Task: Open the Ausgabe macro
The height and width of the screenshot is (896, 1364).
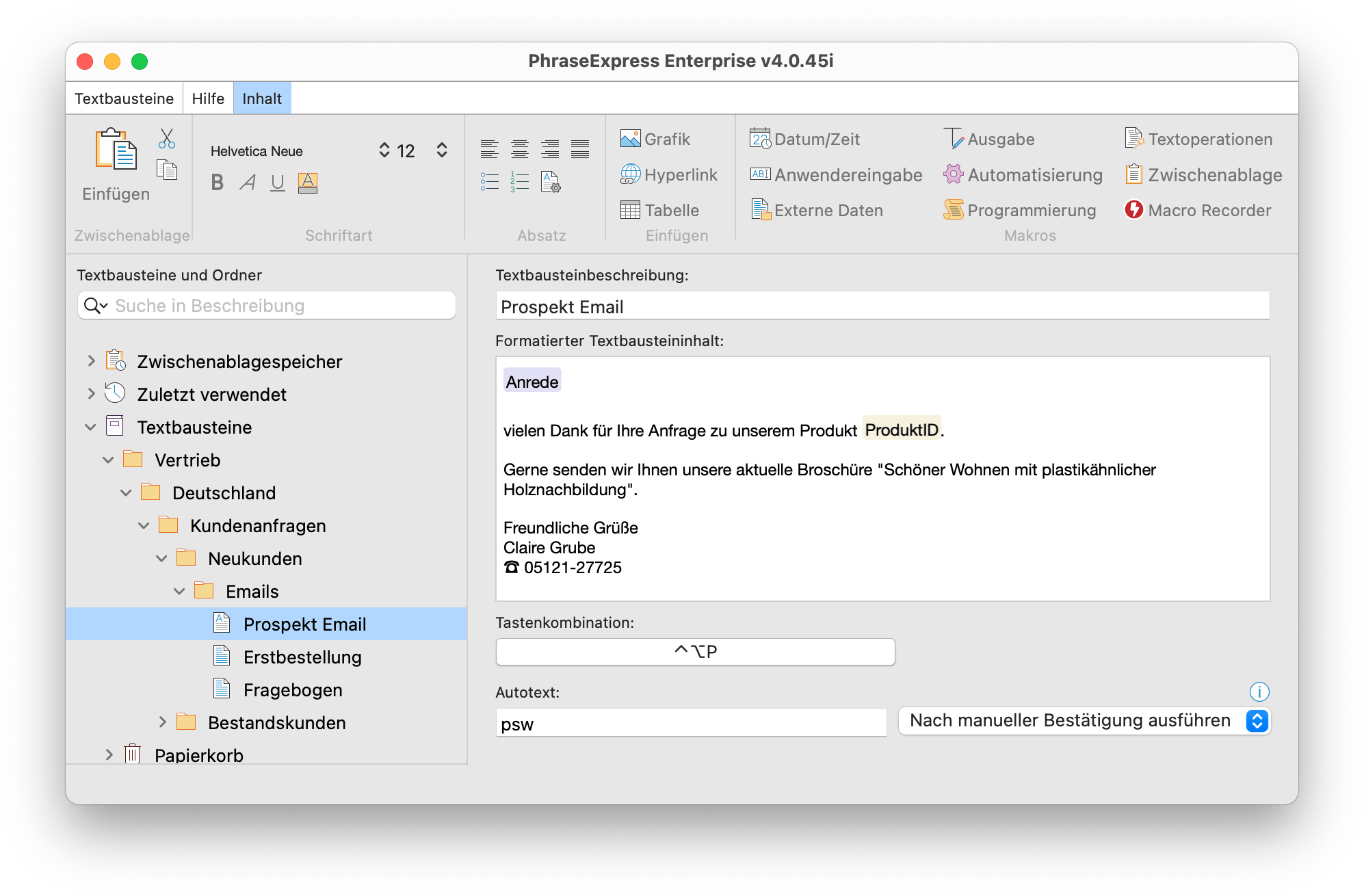Action: [x=989, y=139]
